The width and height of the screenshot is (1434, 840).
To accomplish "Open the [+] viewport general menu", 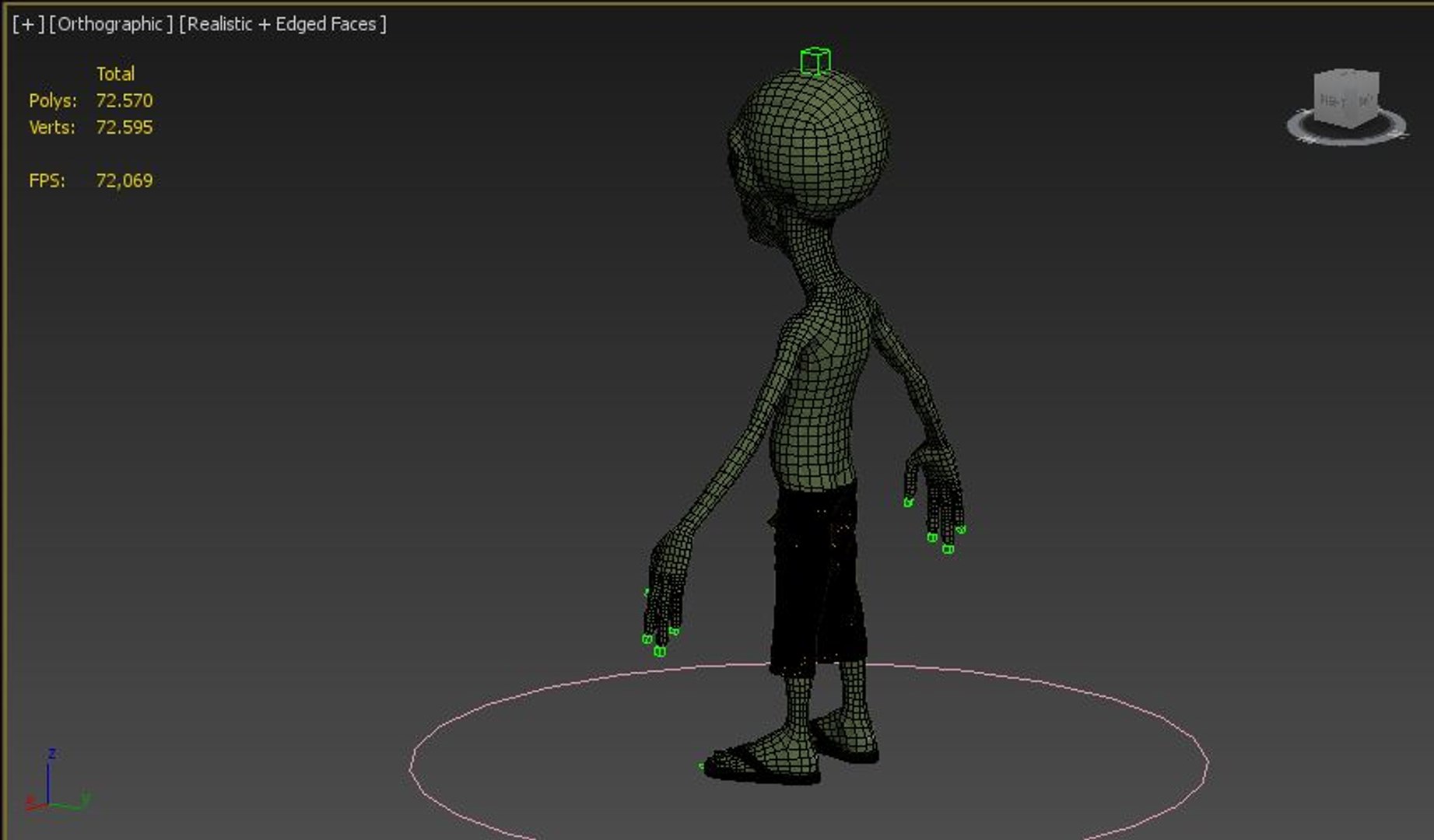I will click(x=29, y=24).
